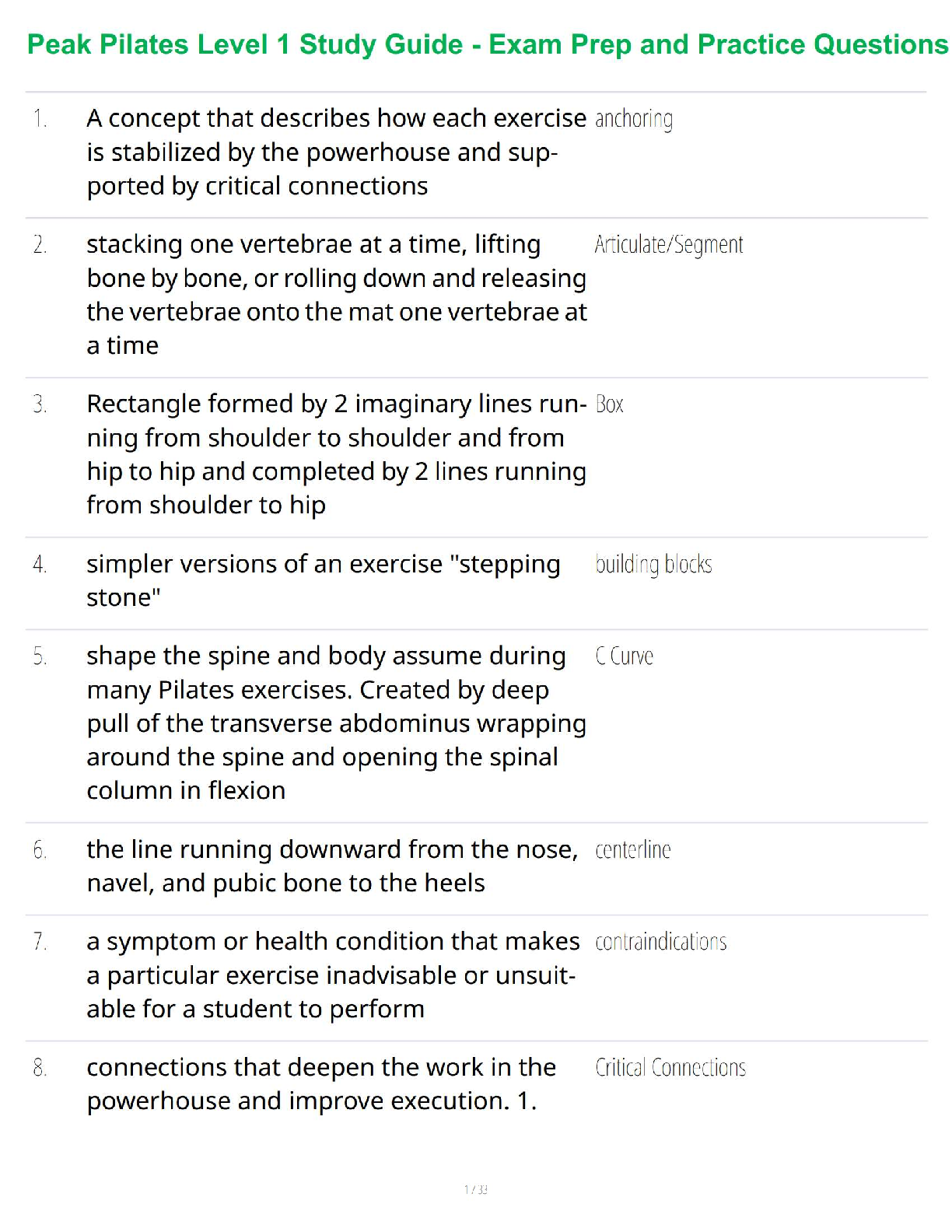Screen dimensions: 952x1232
Task: Click the "connections that deepen the work" text
Action: click(321, 1084)
